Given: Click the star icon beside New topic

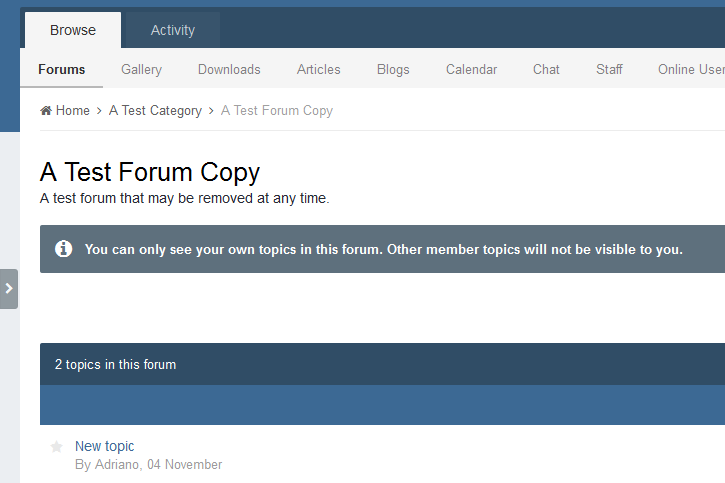Looking at the screenshot, I should pyautogui.click(x=57, y=447).
